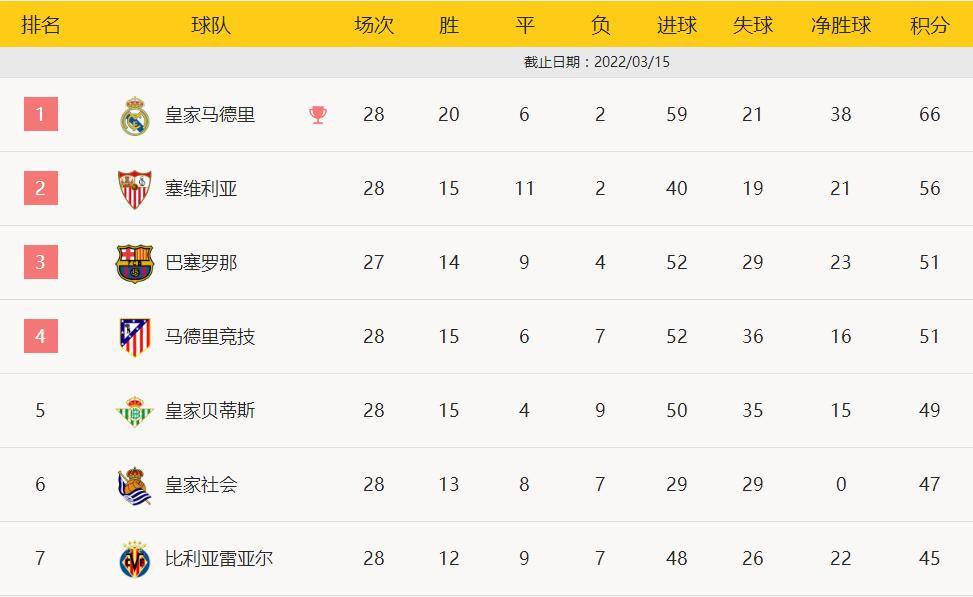Open the 皇家马德里 team link

210,115
